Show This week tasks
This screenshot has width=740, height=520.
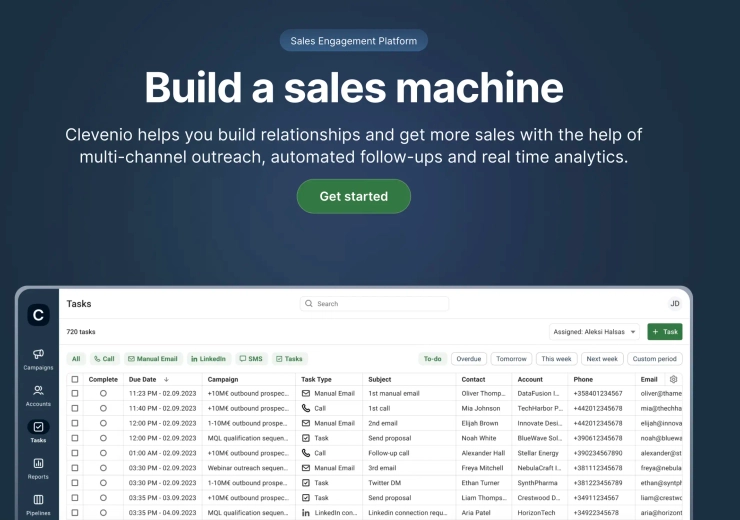tap(556, 359)
